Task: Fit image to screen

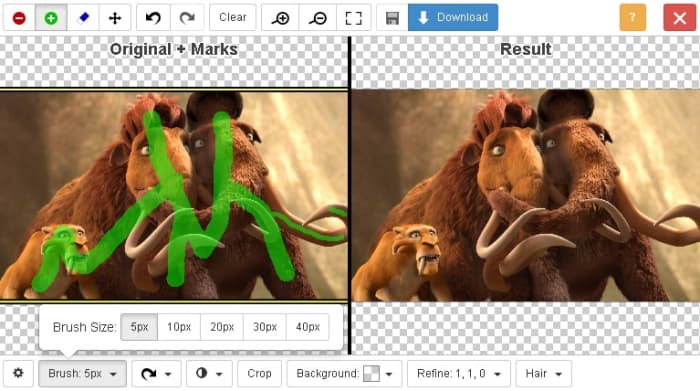Action: click(x=354, y=18)
